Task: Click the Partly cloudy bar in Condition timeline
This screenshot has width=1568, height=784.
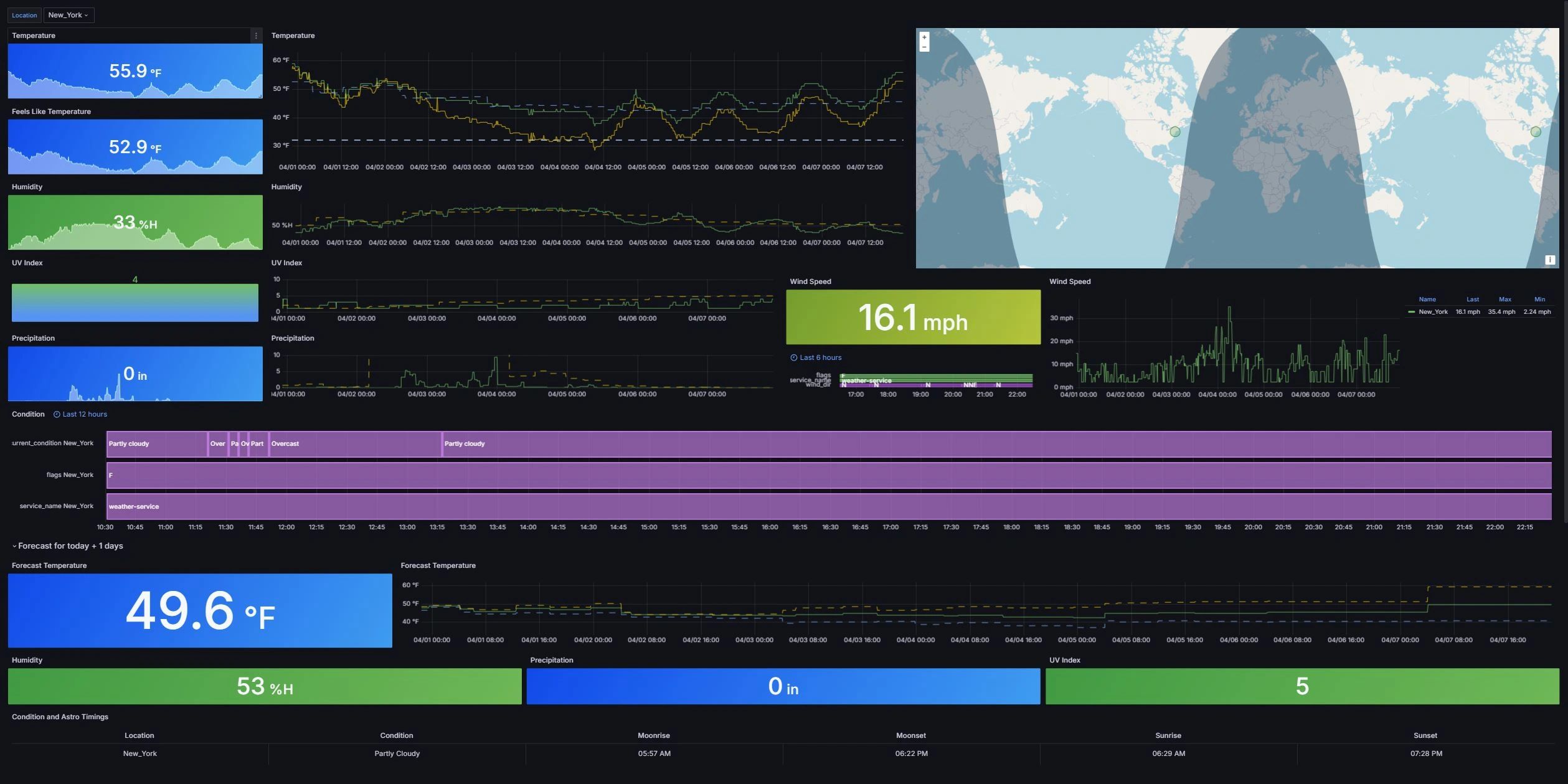Action: coord(156,443)
